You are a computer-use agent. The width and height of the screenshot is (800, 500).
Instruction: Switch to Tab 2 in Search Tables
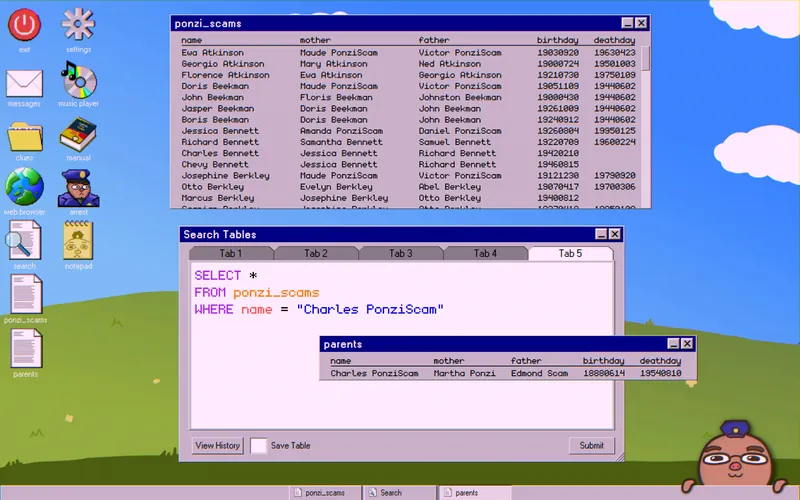[315, 253]
